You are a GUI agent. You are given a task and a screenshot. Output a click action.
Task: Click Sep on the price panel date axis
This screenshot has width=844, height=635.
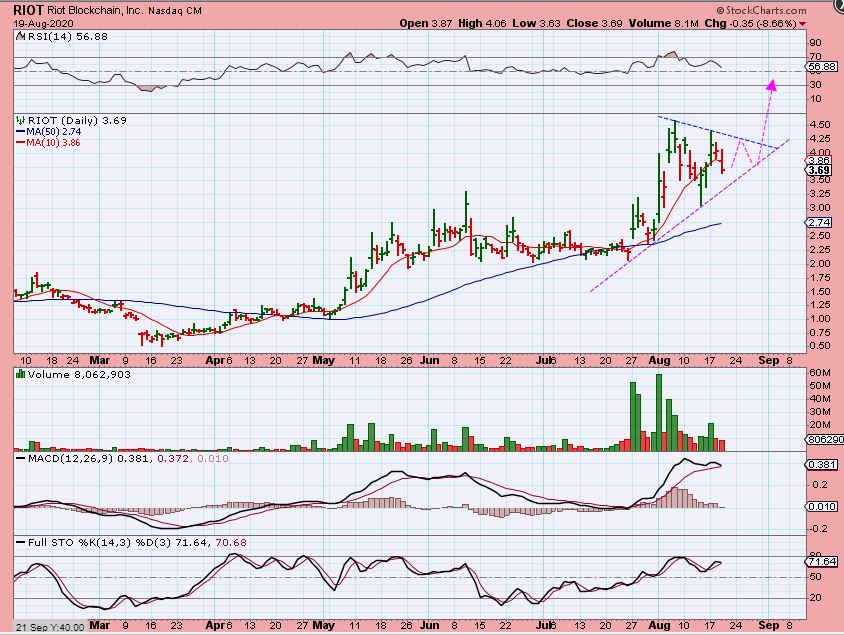769,360
